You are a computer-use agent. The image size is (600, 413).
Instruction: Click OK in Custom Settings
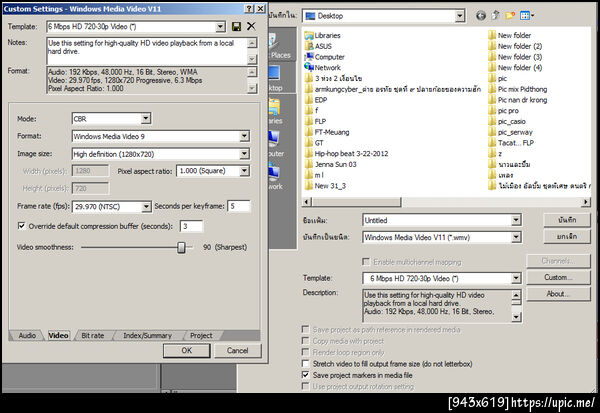pyautogui.click(x=187, y=350)
